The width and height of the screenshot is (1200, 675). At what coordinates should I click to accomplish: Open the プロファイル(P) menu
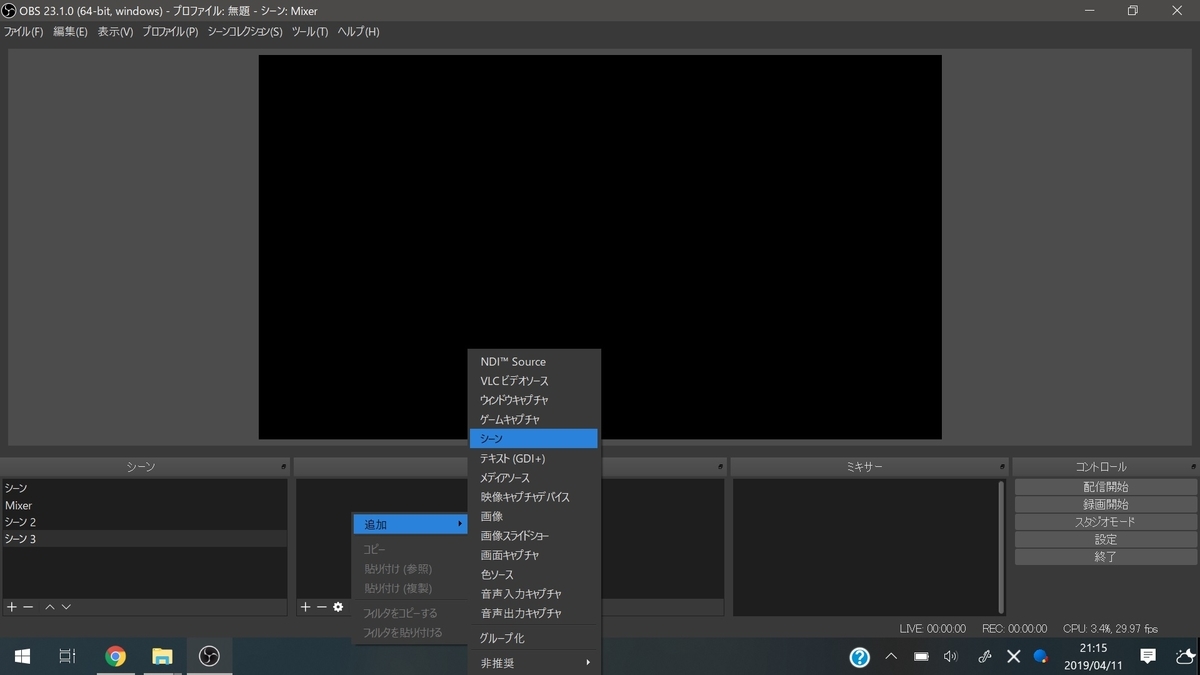170,32
